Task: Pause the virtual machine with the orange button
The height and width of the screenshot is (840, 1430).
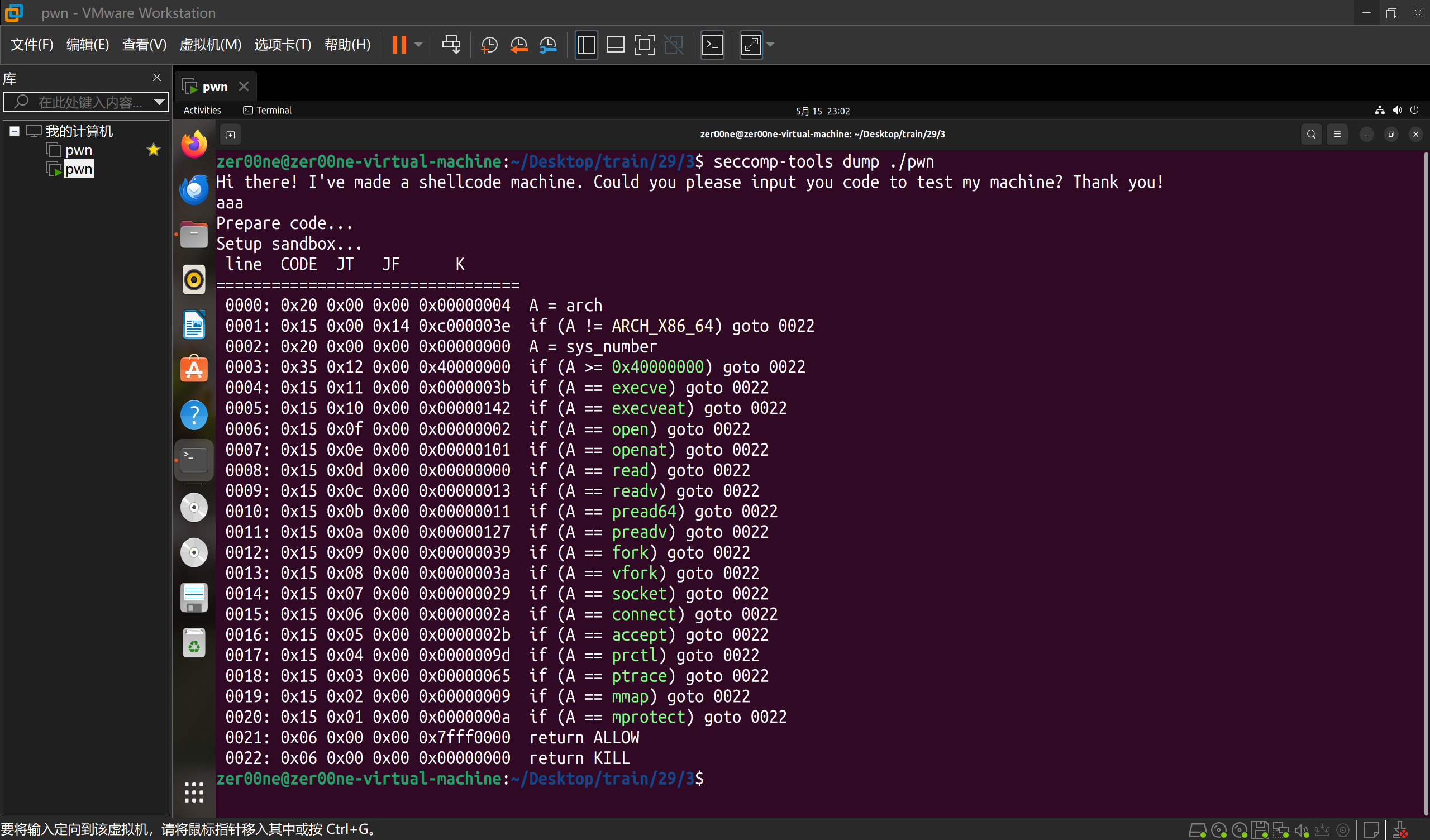Action: point(399,44)
